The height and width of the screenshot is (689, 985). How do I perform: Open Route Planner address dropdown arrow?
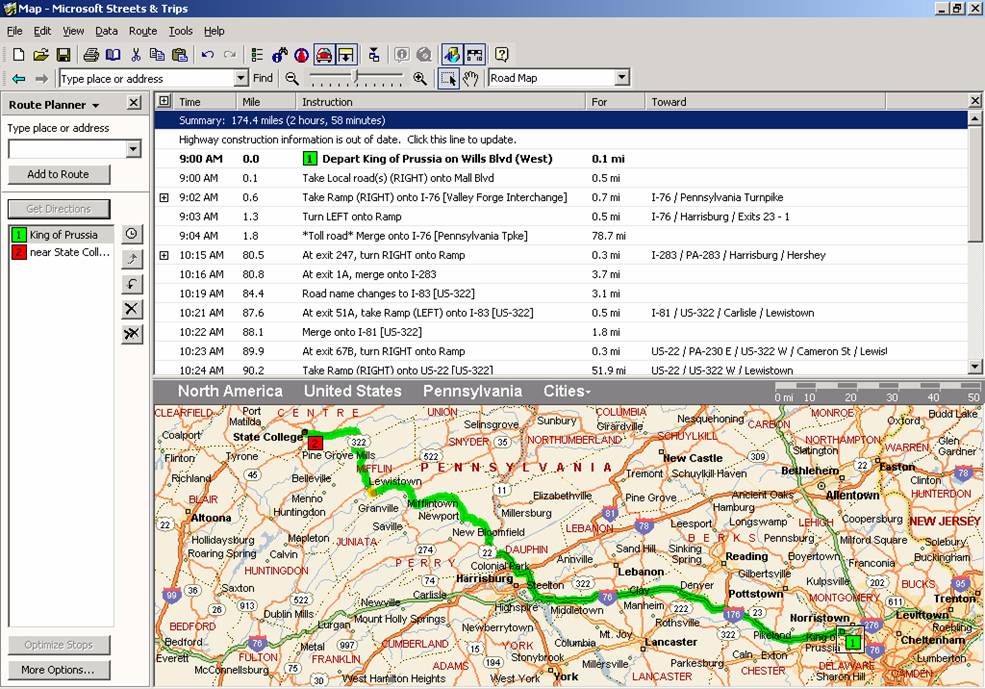point(133,149)
